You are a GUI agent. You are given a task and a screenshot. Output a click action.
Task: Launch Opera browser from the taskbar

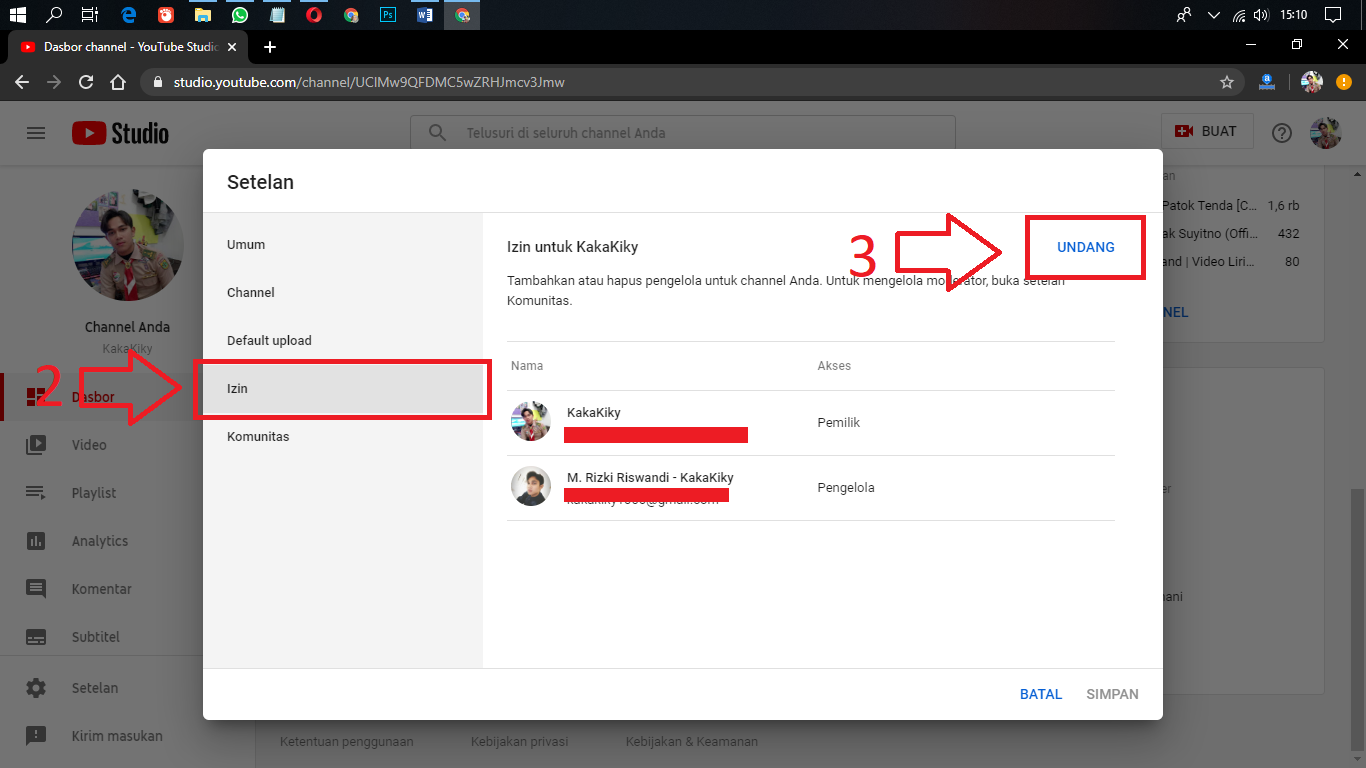click(314, 15)
